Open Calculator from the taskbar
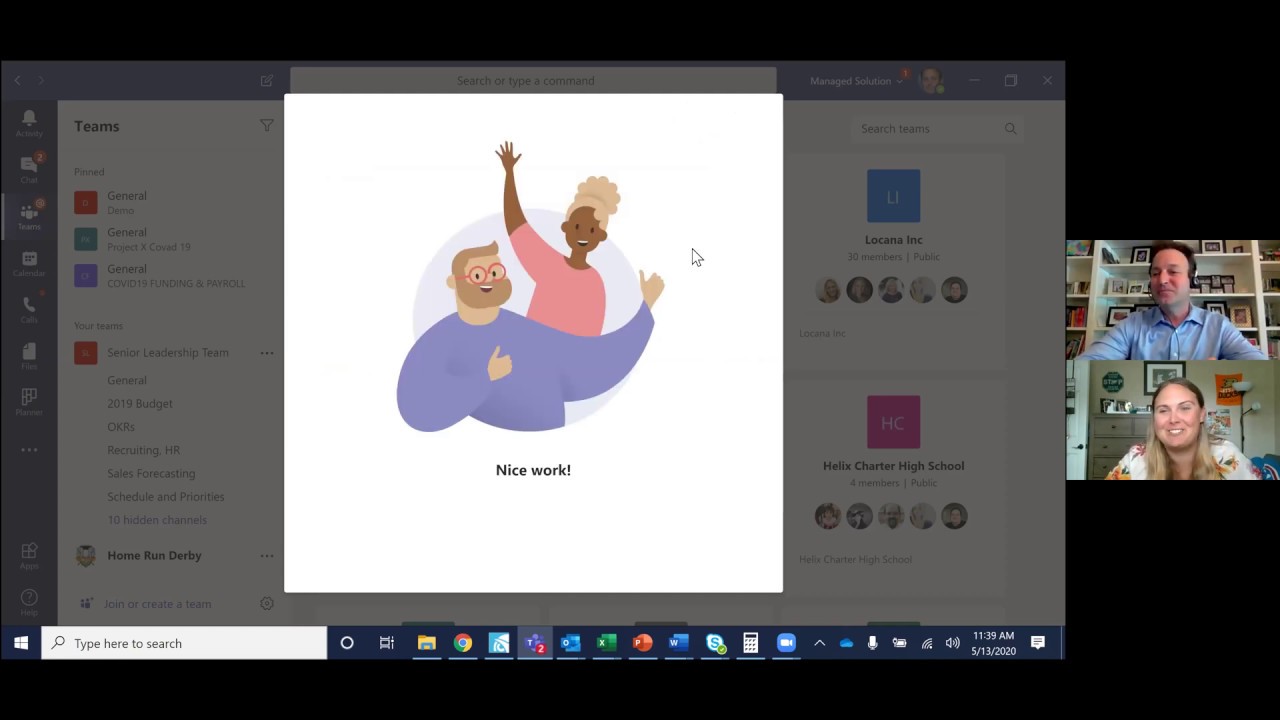Viewport: 1280px width, 720px height. pos(751,643)
